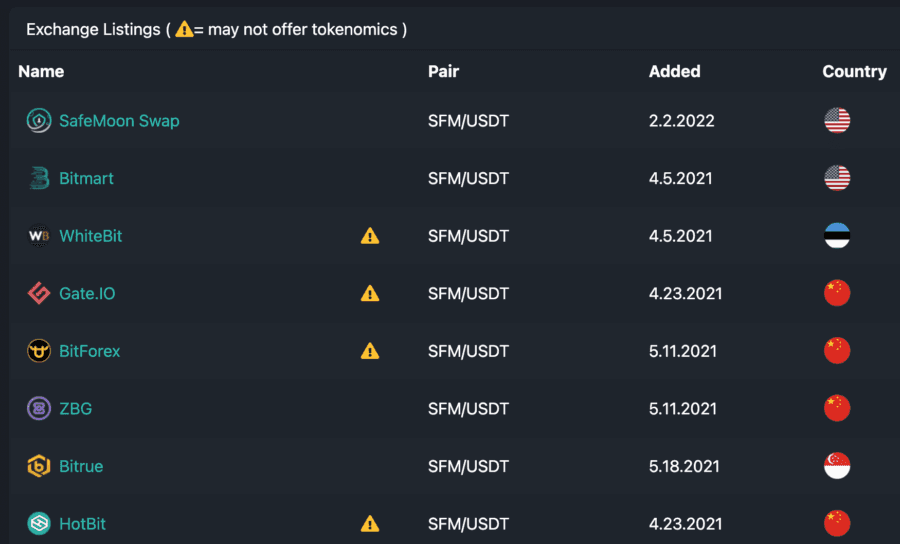Click the BitForex bull logo icon
900x544 pixels.
39,351
